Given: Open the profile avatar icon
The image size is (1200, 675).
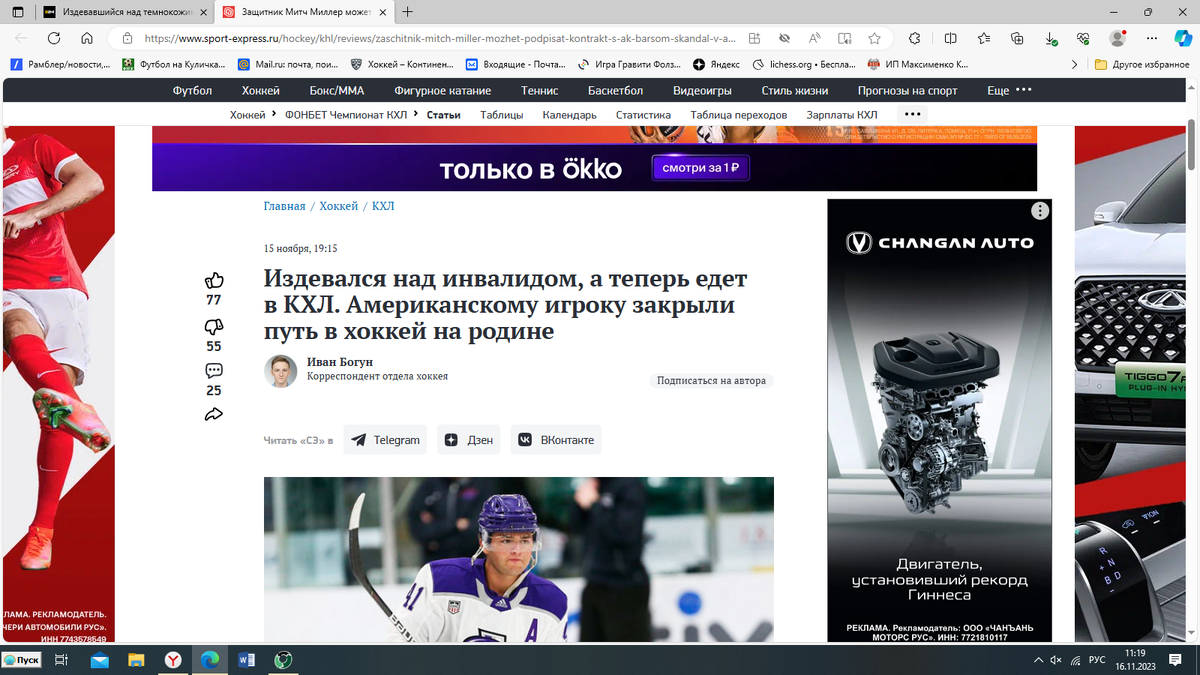Looking at the screenshot, I should coord(1118,38).
